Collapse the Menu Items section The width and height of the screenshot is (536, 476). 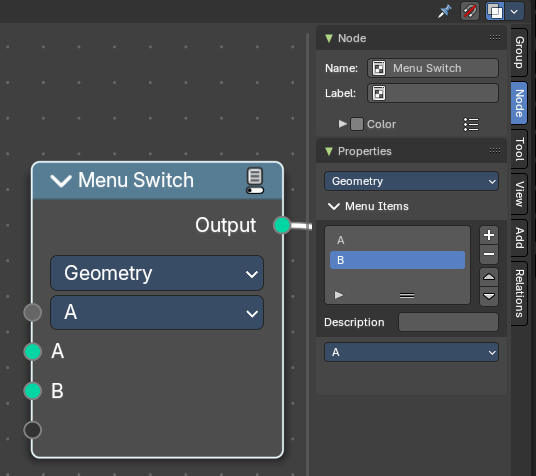pos(334,206)
